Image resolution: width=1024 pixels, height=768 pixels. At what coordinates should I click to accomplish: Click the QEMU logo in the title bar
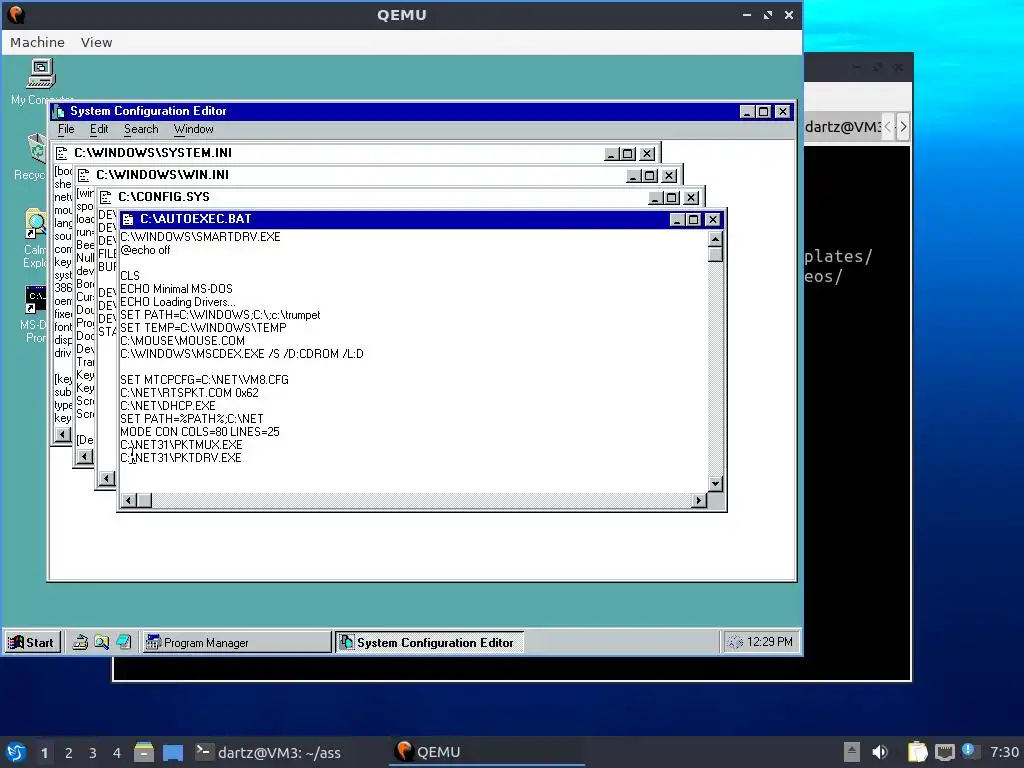coord(16,14)
